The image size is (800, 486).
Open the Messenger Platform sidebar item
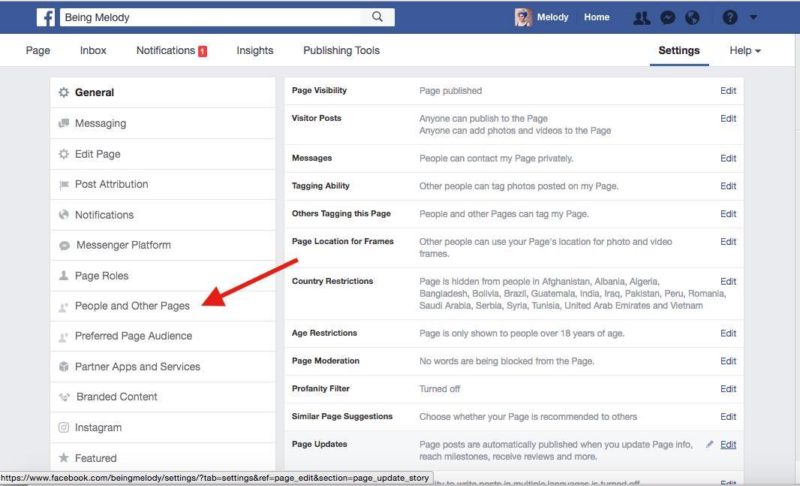coord(163,245)
